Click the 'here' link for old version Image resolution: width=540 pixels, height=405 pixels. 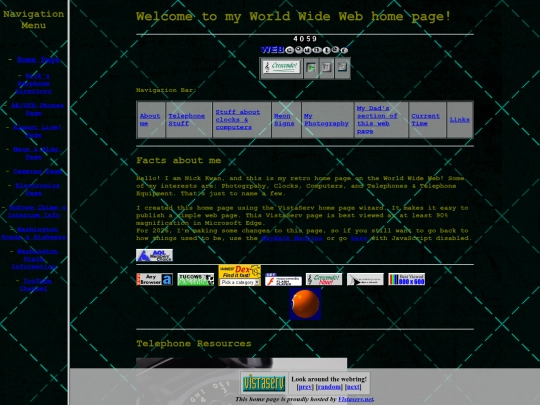[x=359, y=238]
